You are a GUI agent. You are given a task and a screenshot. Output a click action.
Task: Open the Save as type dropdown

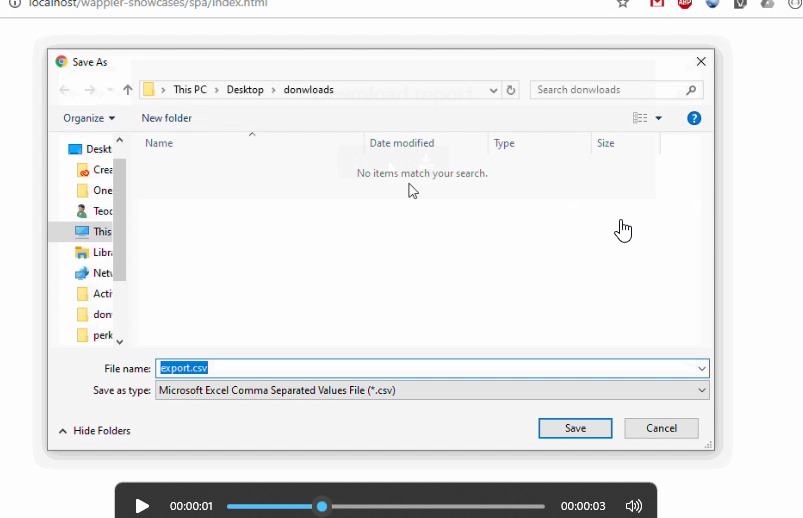click(432, 390)
